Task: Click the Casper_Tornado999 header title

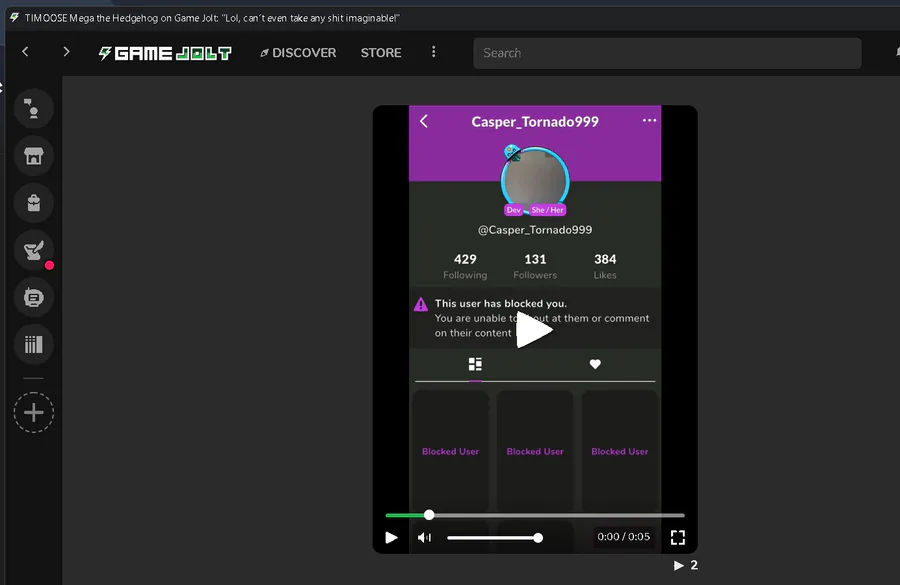Action: click(x=535, y=122)
